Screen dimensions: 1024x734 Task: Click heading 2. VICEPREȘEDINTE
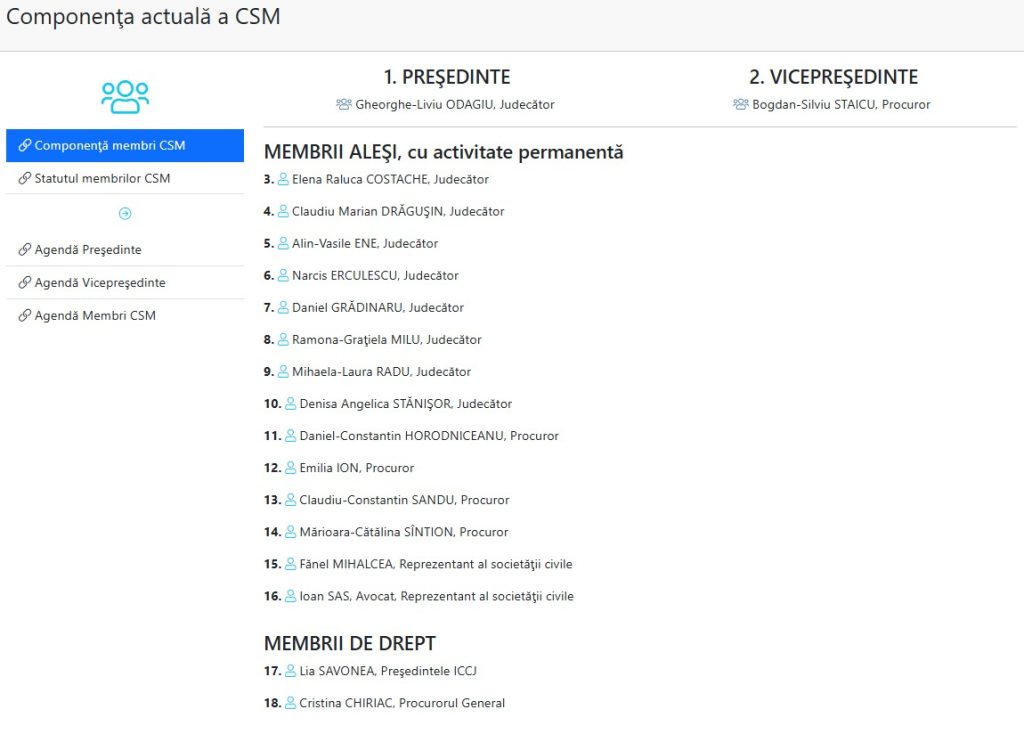pyautogui.click(x=833, y=77)
